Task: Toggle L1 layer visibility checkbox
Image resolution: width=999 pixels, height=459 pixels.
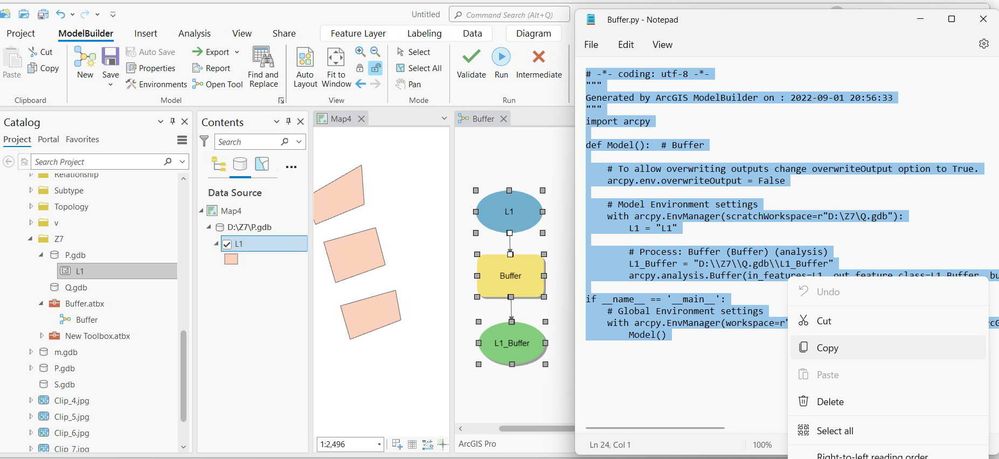Action: (227, 244)
